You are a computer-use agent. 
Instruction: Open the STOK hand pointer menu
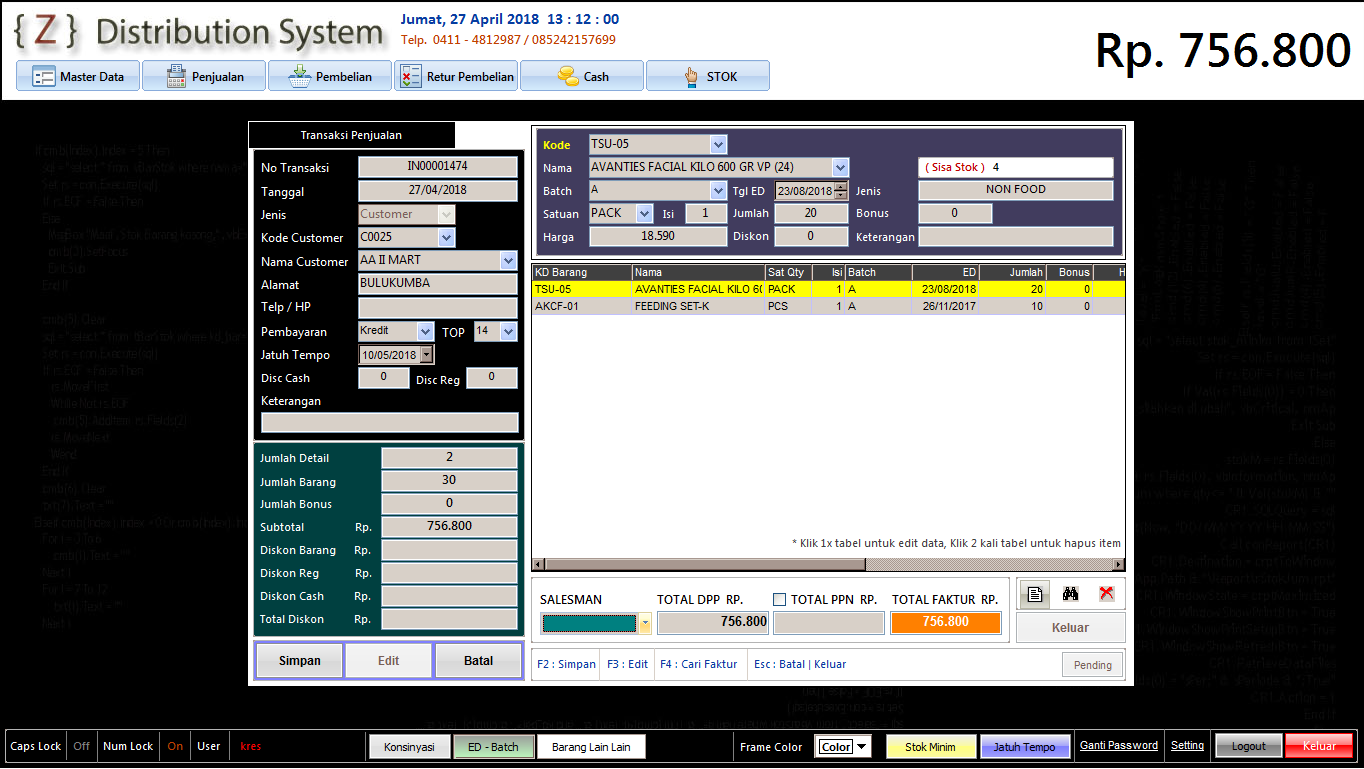coord(708,76)
